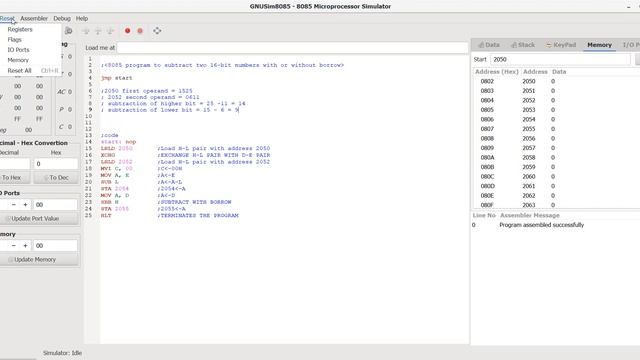Click the Auxiliary Carry AC flag value
Viewport: 640px width, 360px height.
coord(70,92)
